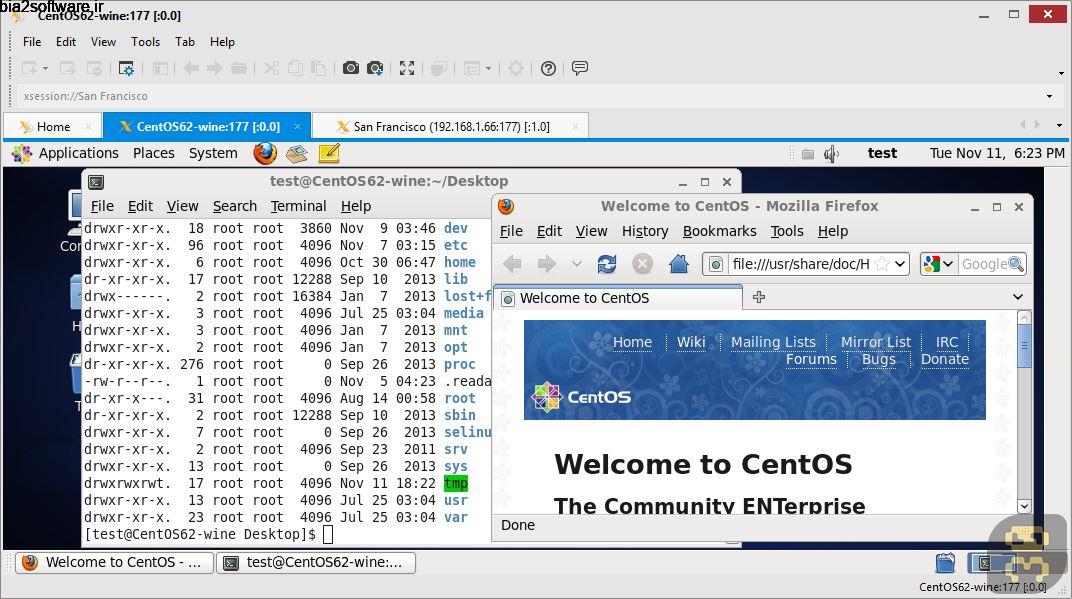Open the file manager icon in the bottom-right taskbar
This screenshot has width=1072, height=599.
click(x=944, y=562)
